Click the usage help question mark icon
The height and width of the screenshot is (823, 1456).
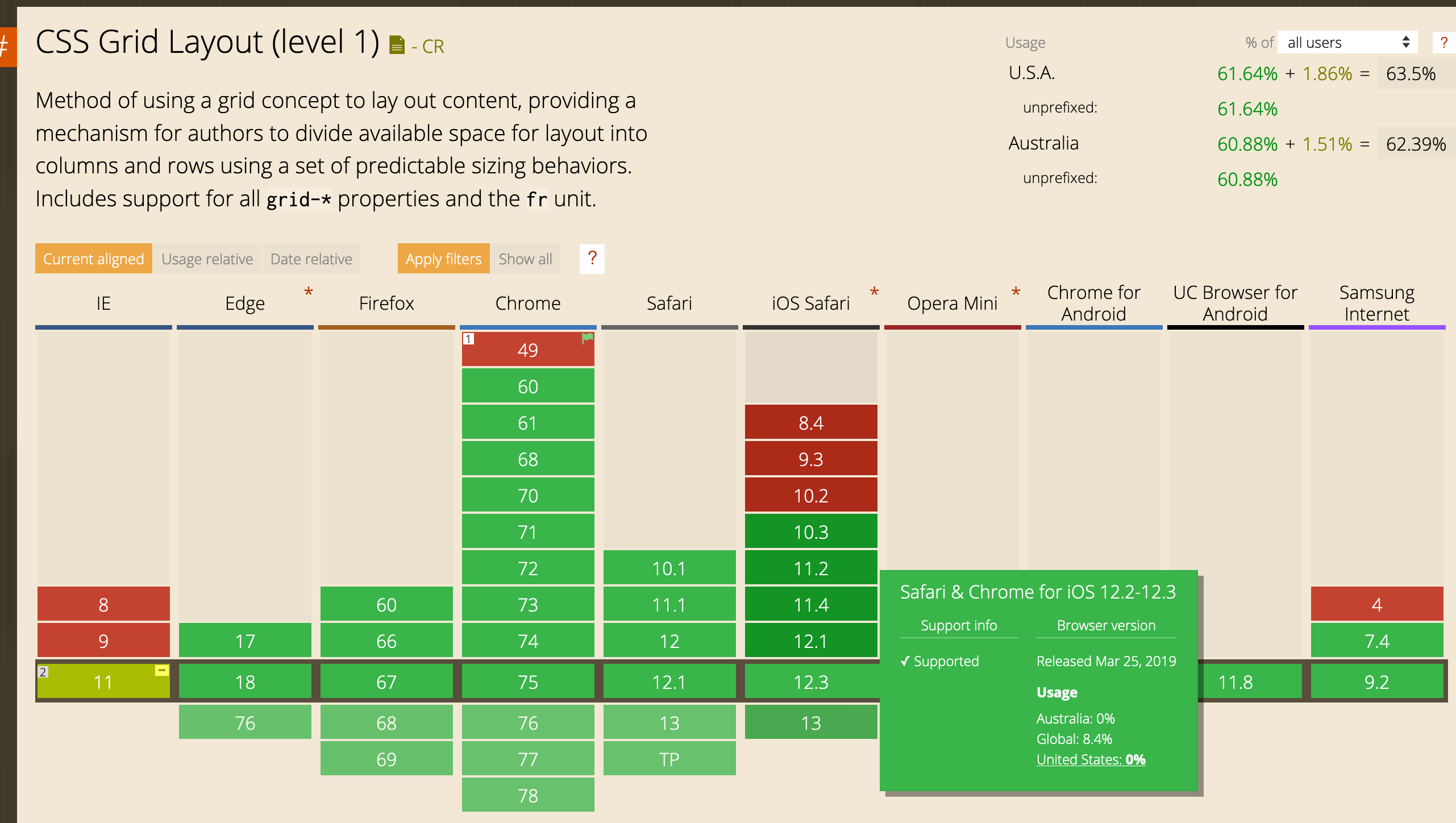[x=1444, y=43]
